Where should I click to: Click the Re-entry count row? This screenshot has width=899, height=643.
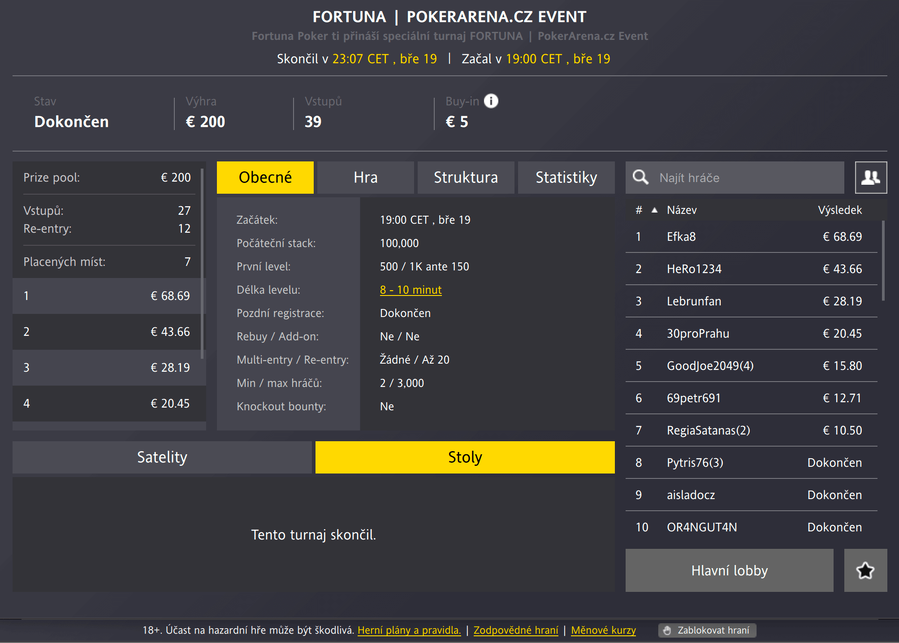(x=107, y=228)
